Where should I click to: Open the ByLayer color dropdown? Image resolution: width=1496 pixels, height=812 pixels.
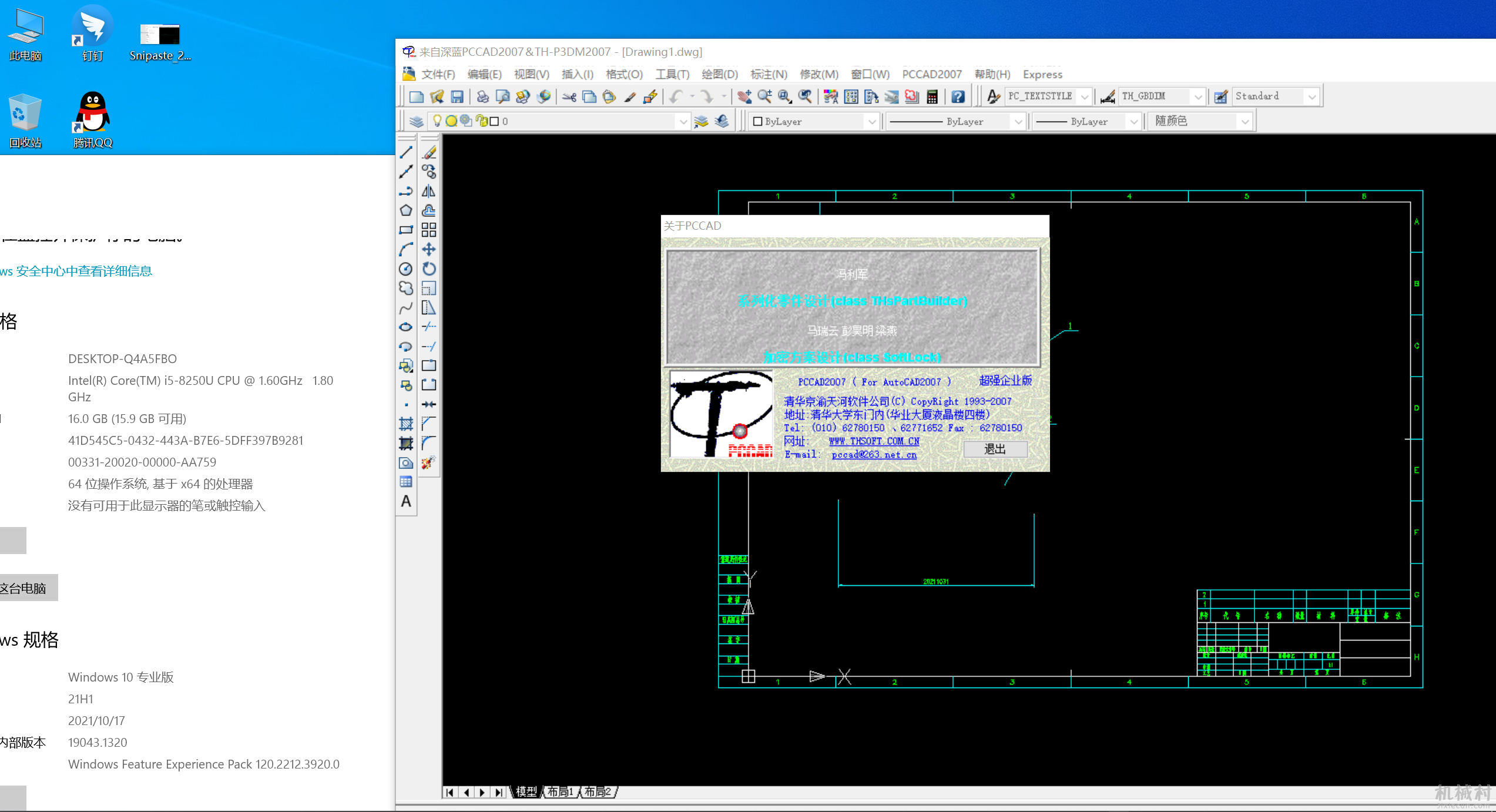[872, 122]
